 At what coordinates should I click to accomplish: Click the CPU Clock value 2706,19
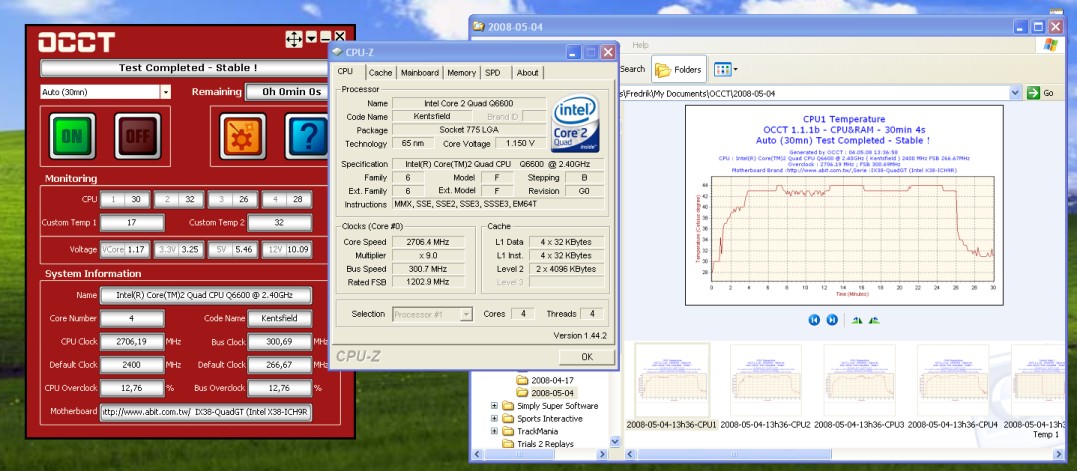(x=132, y=341)
